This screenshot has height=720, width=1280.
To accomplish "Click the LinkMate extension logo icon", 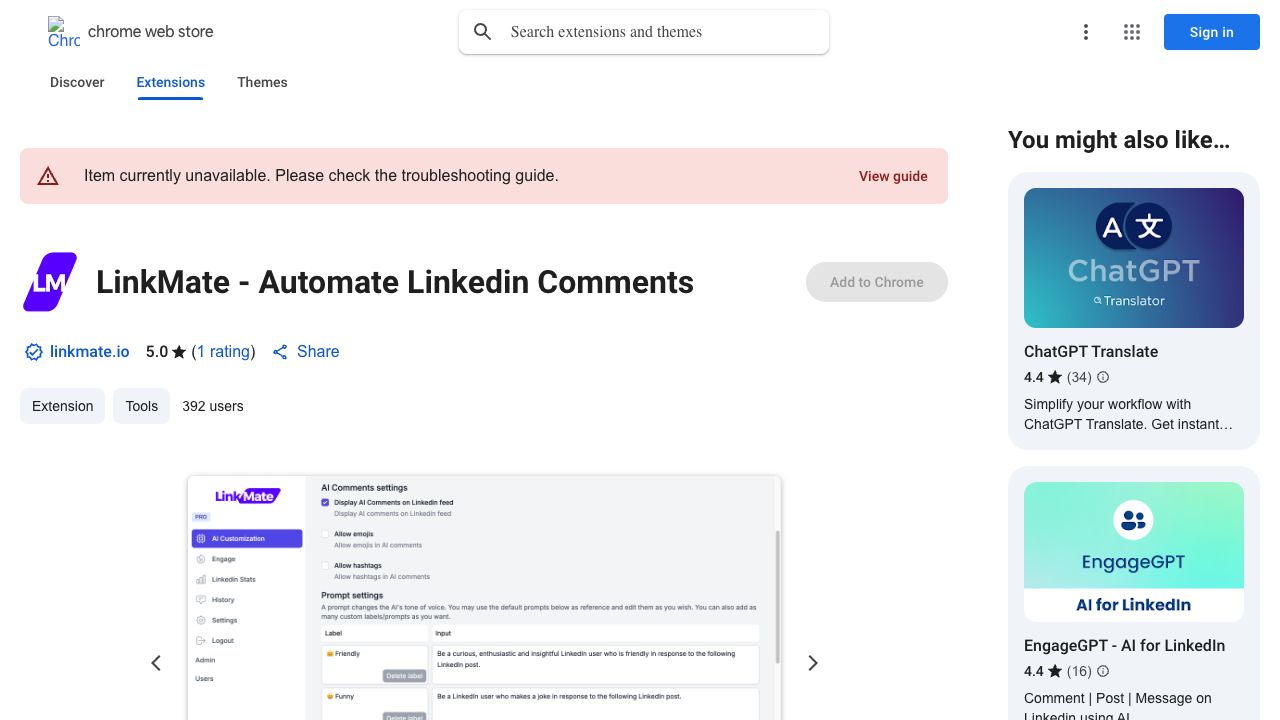I will point(50,282).
